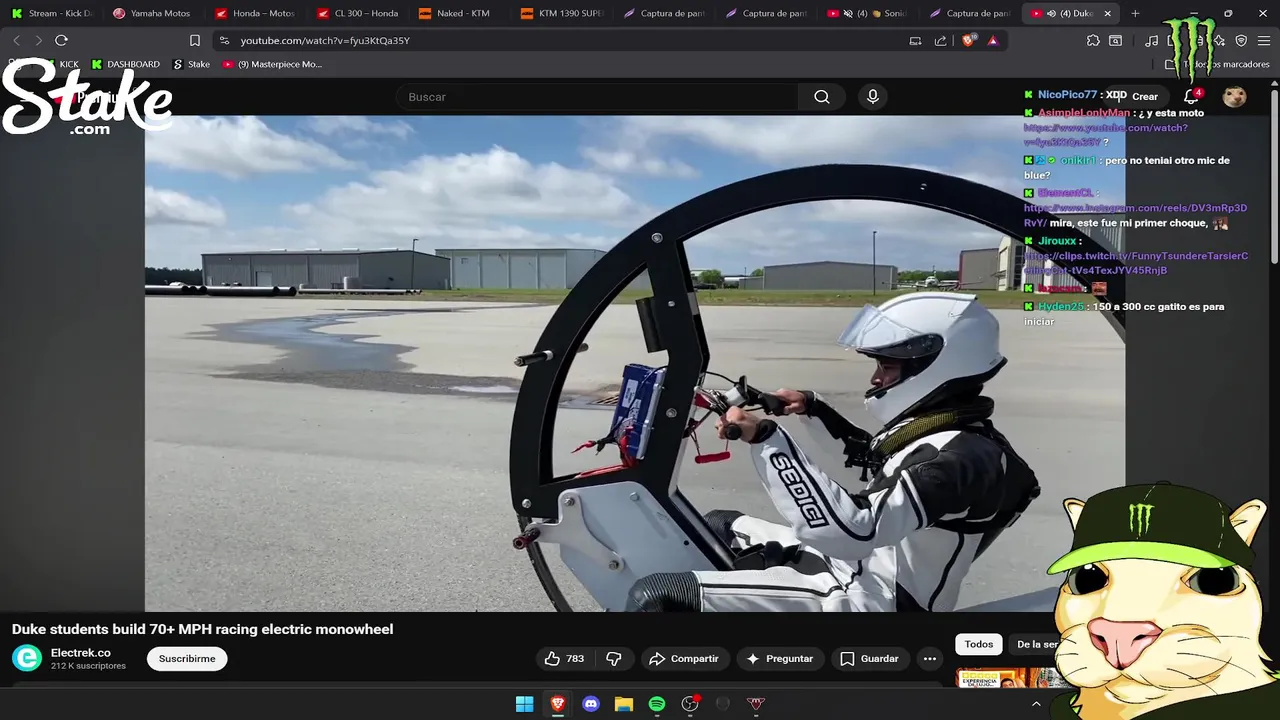
Task: Open instagram.com reels link in chat
Action: click(x=1135, y=215)
